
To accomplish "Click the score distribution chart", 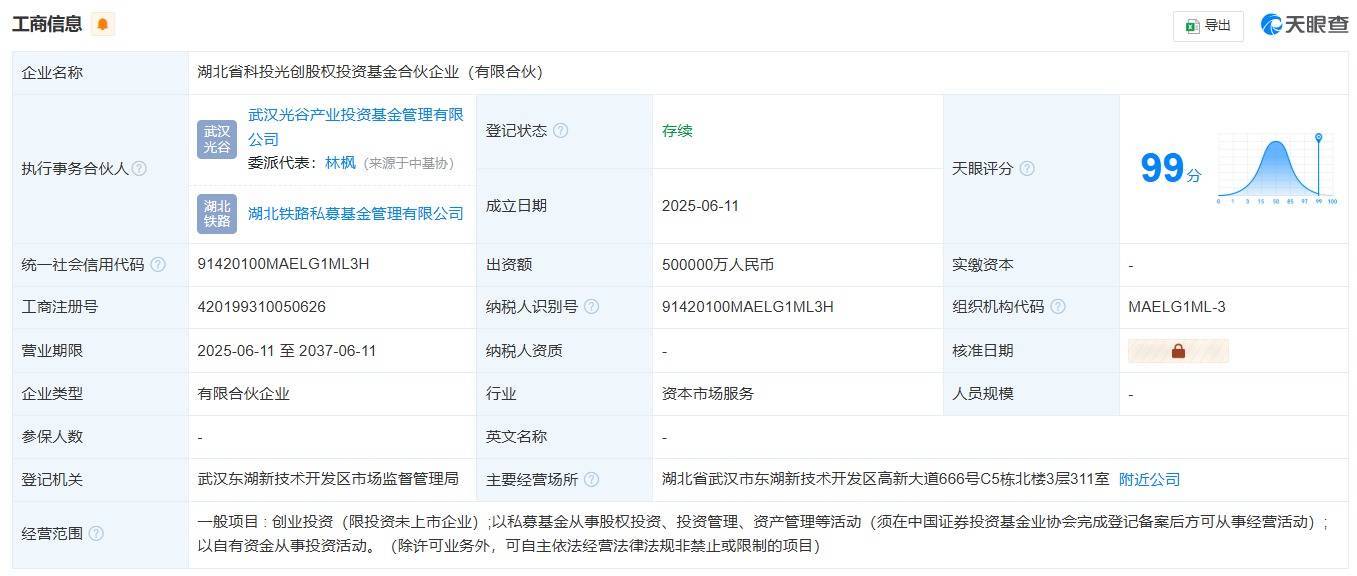I will 1277,169.
